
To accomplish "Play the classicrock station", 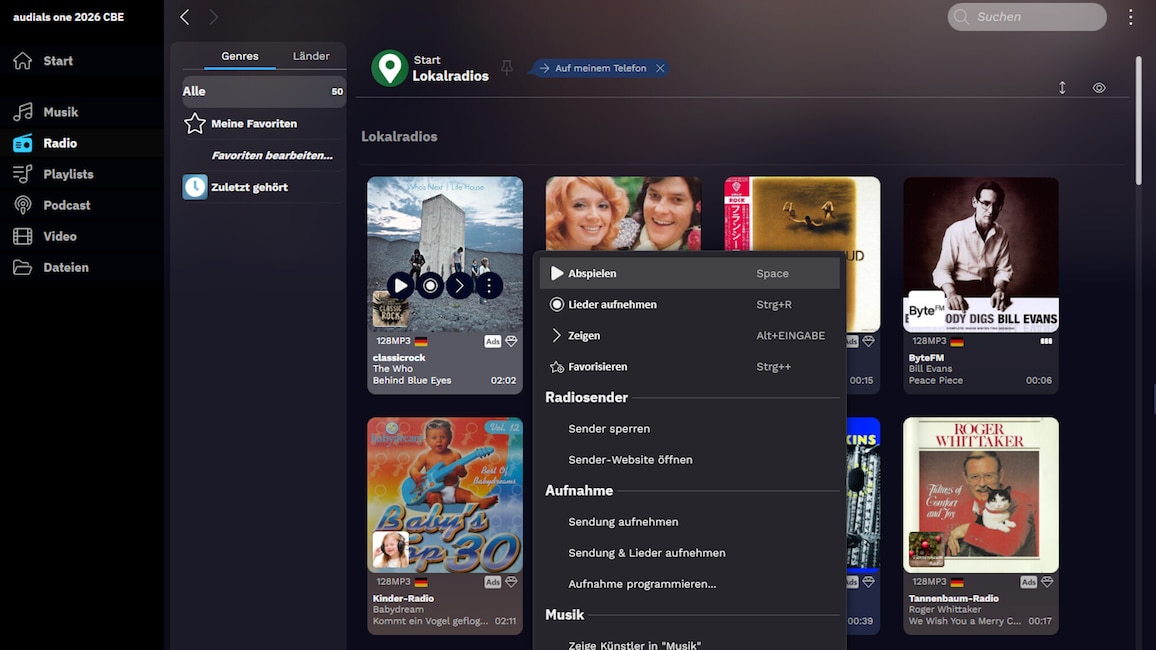I will 400,286.
